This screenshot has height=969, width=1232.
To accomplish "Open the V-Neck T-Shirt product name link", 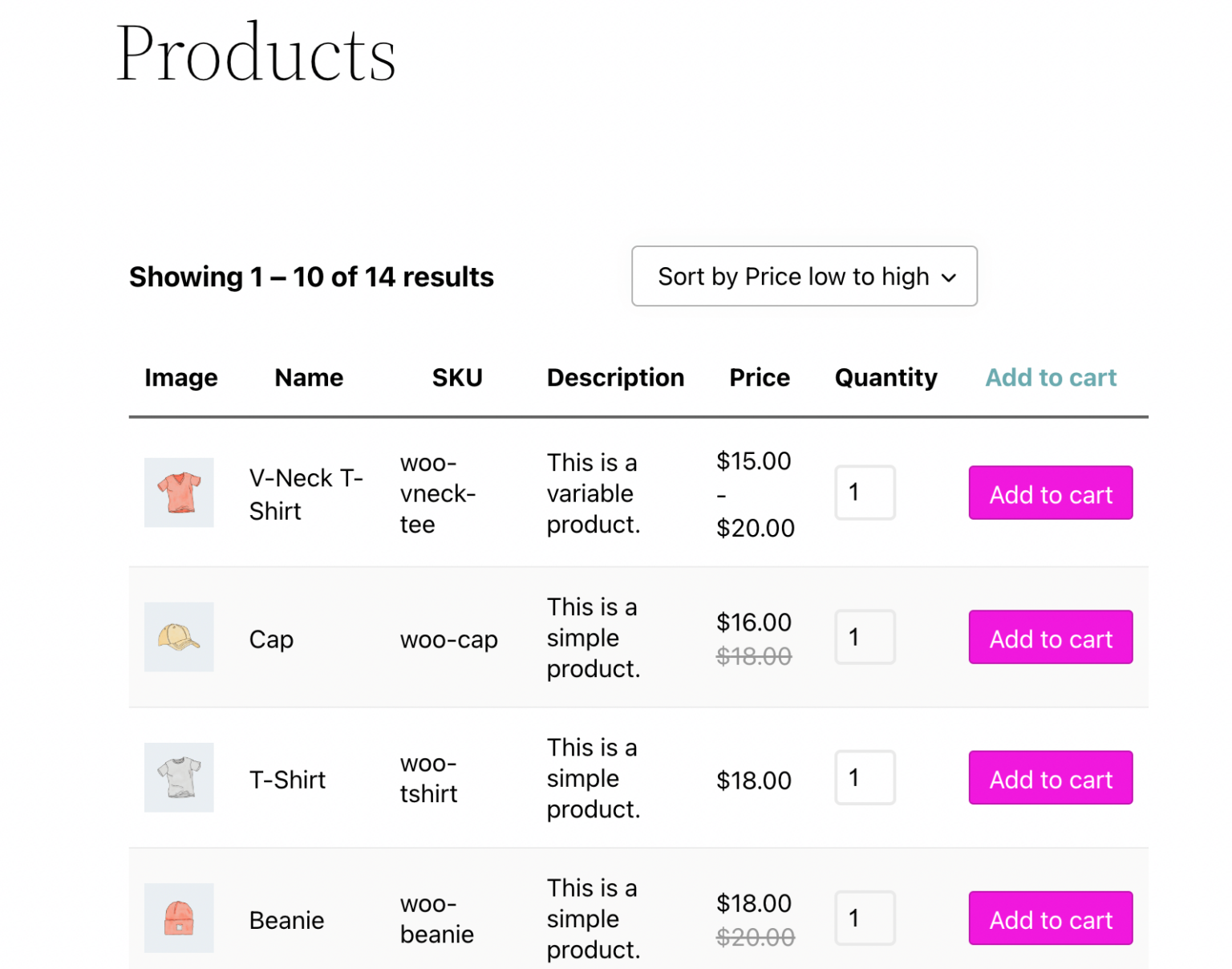I will click(306, 493).
